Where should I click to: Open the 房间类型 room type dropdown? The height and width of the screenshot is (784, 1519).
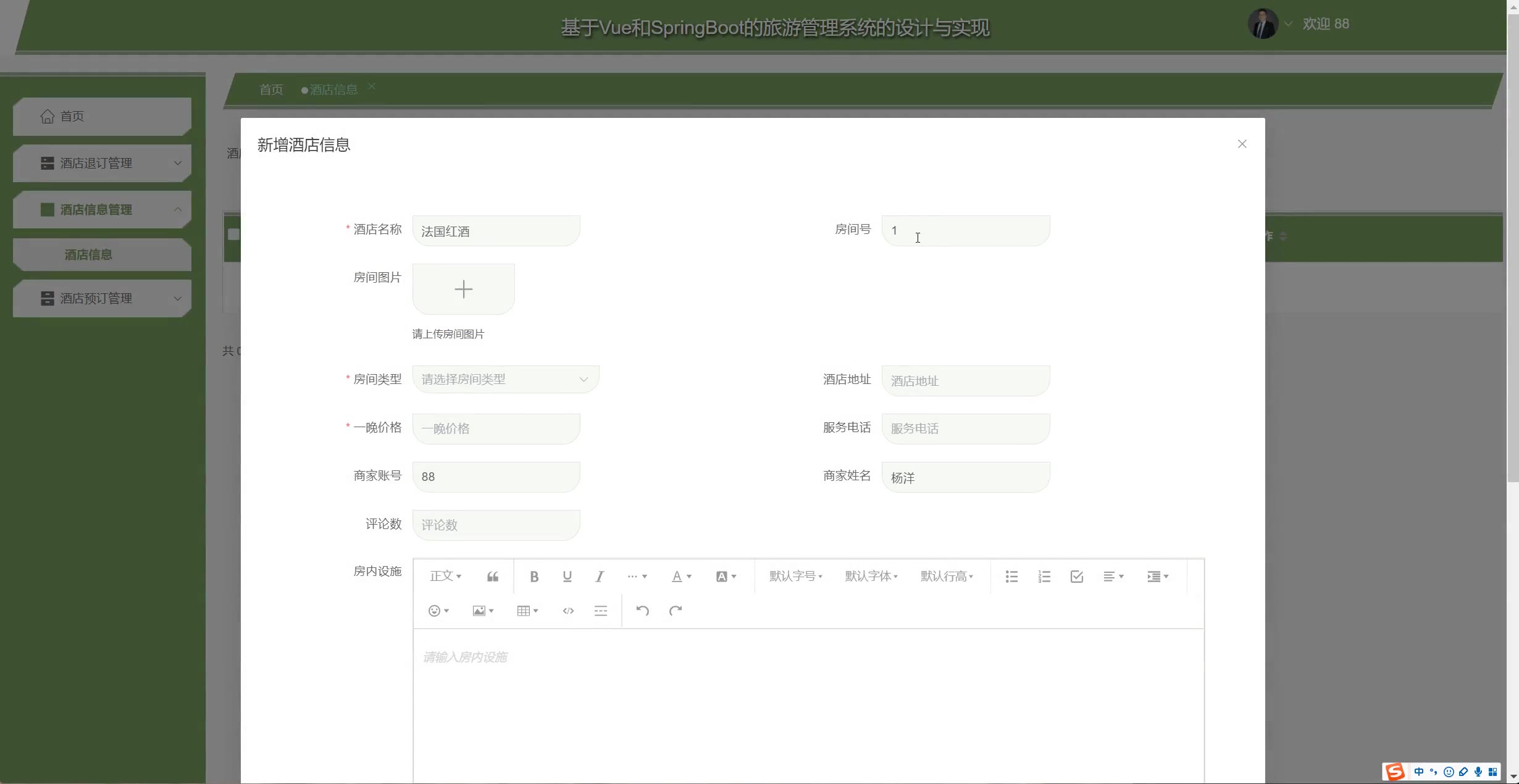tap(505, 379)
